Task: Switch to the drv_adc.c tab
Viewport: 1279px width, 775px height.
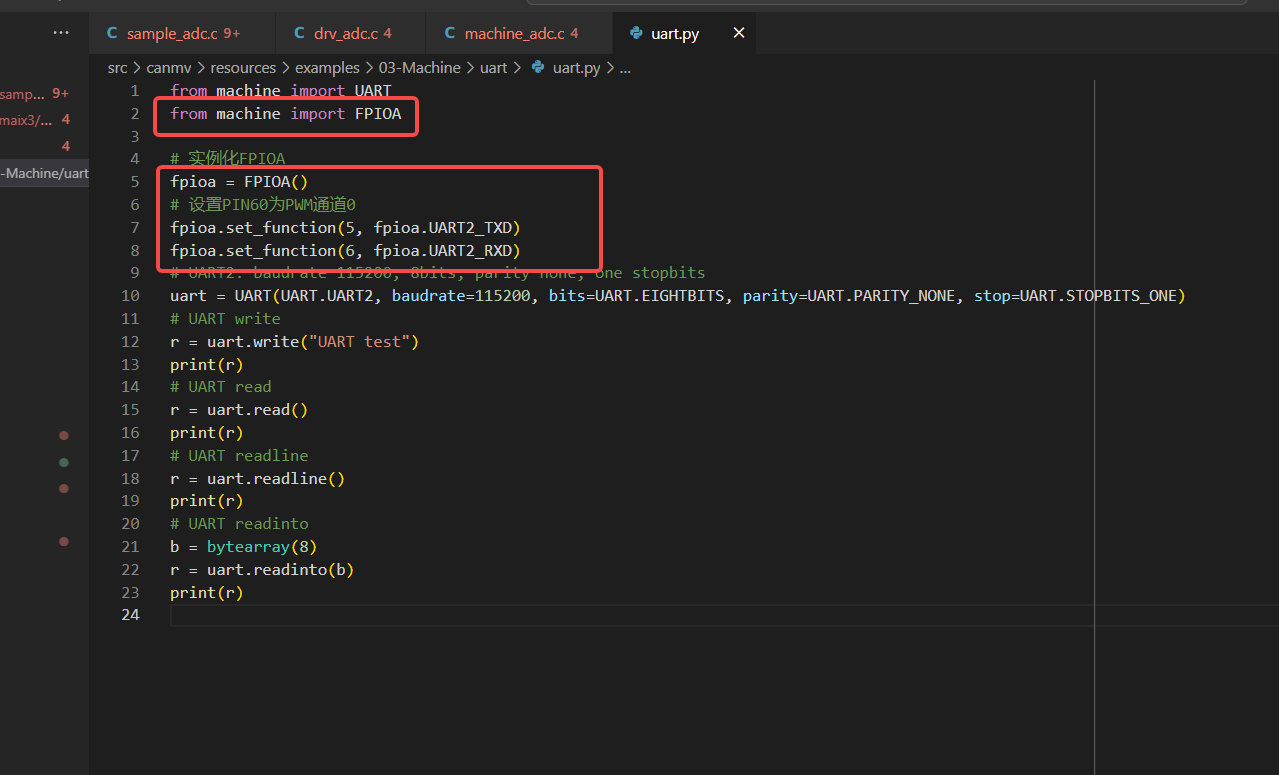Action: pyautogui.click(x=350, y=33)
